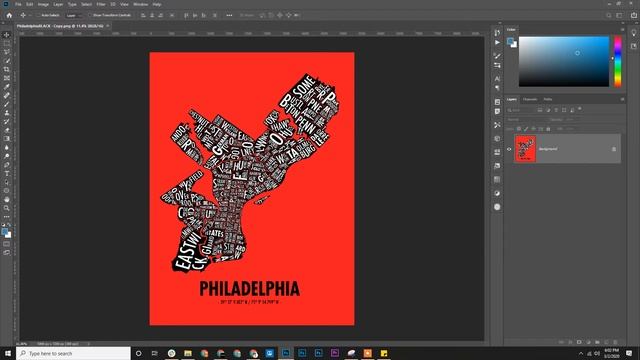Select the Quick Selection tool

click(7, 60)
